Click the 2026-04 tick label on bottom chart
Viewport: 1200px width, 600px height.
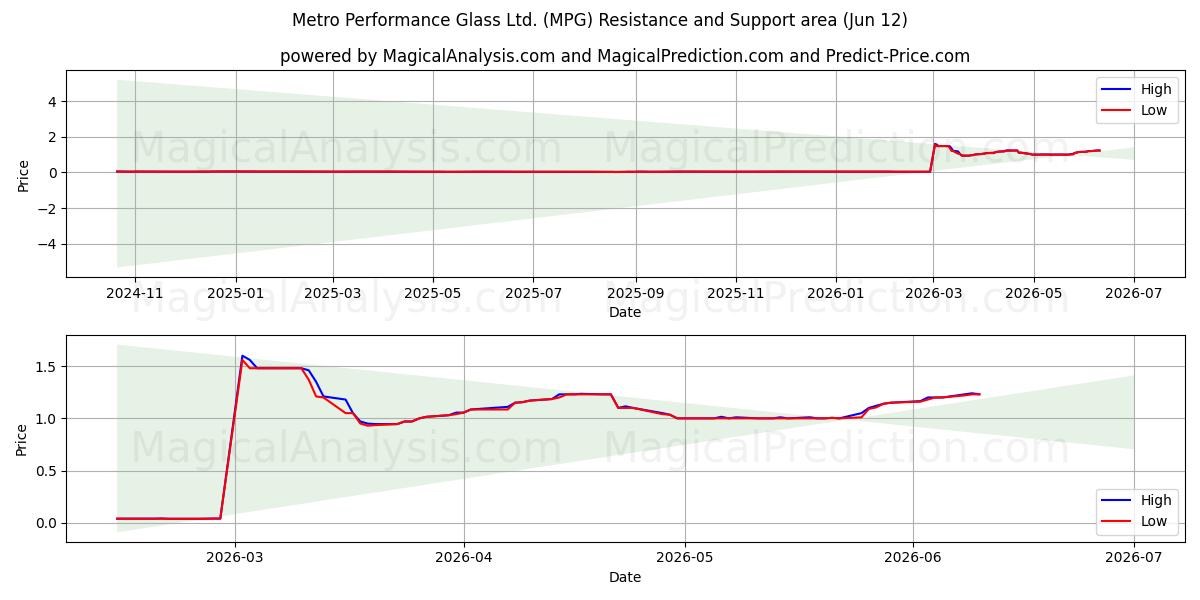point(464,558)
